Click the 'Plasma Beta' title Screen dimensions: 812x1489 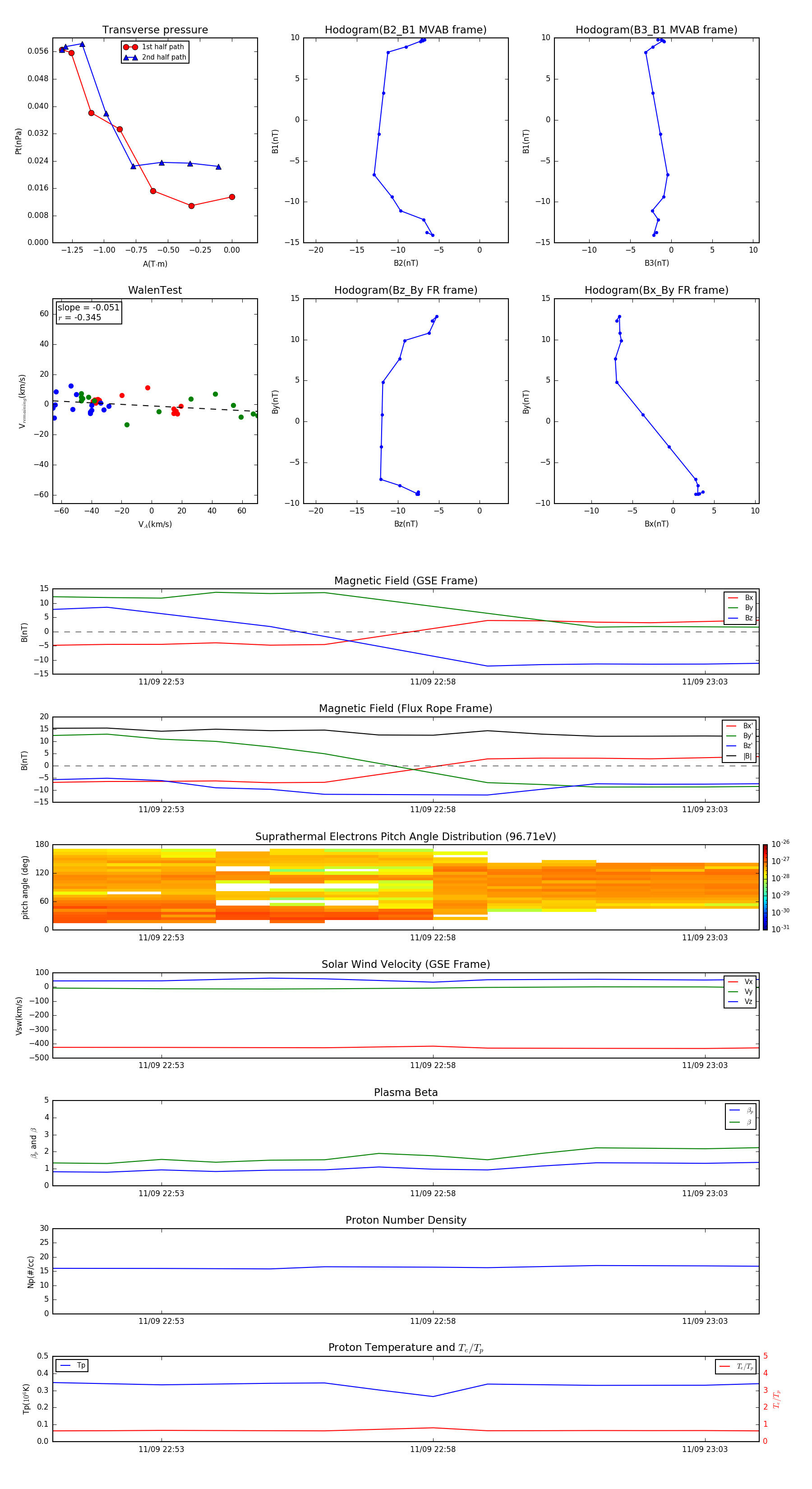point(406,1093)
